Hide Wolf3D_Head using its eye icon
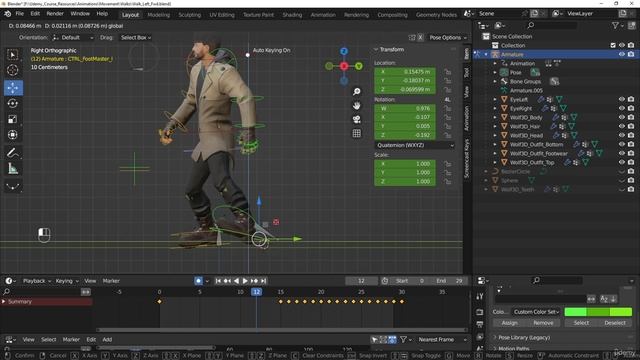Image resolution: width=640 pixels, height=360 pixels. click(x=622, y=135)
